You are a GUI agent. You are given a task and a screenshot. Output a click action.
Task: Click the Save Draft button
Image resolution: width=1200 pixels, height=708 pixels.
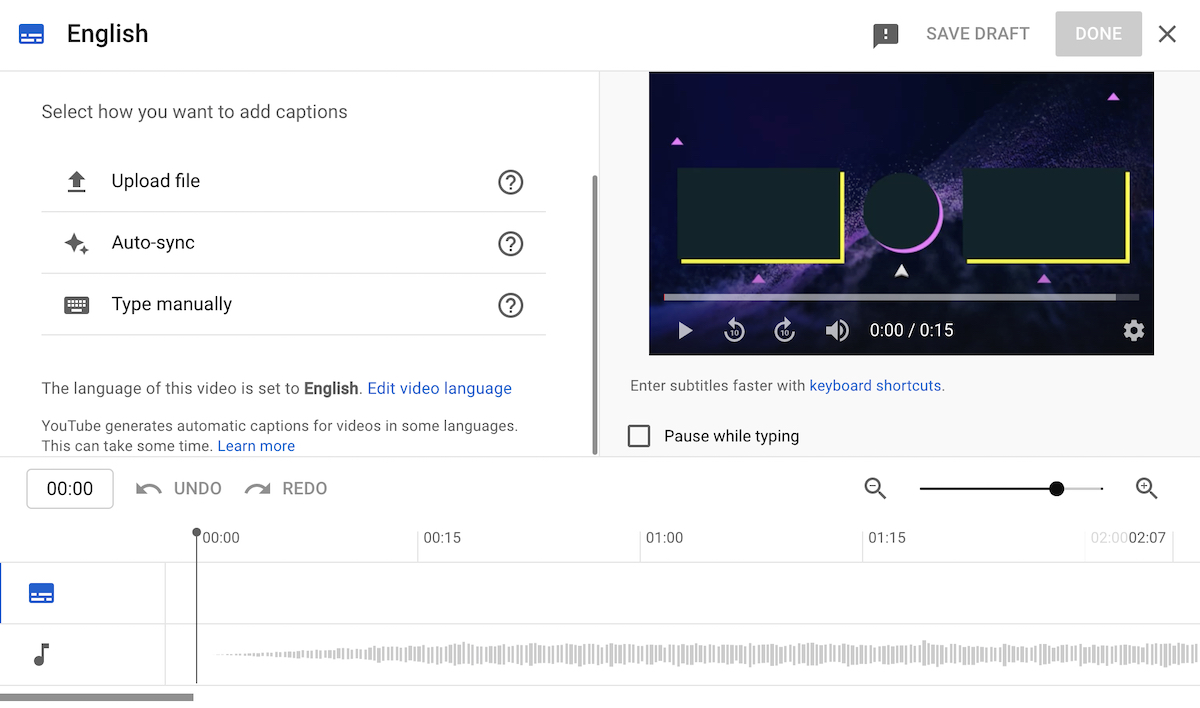(x=977, y=34)
